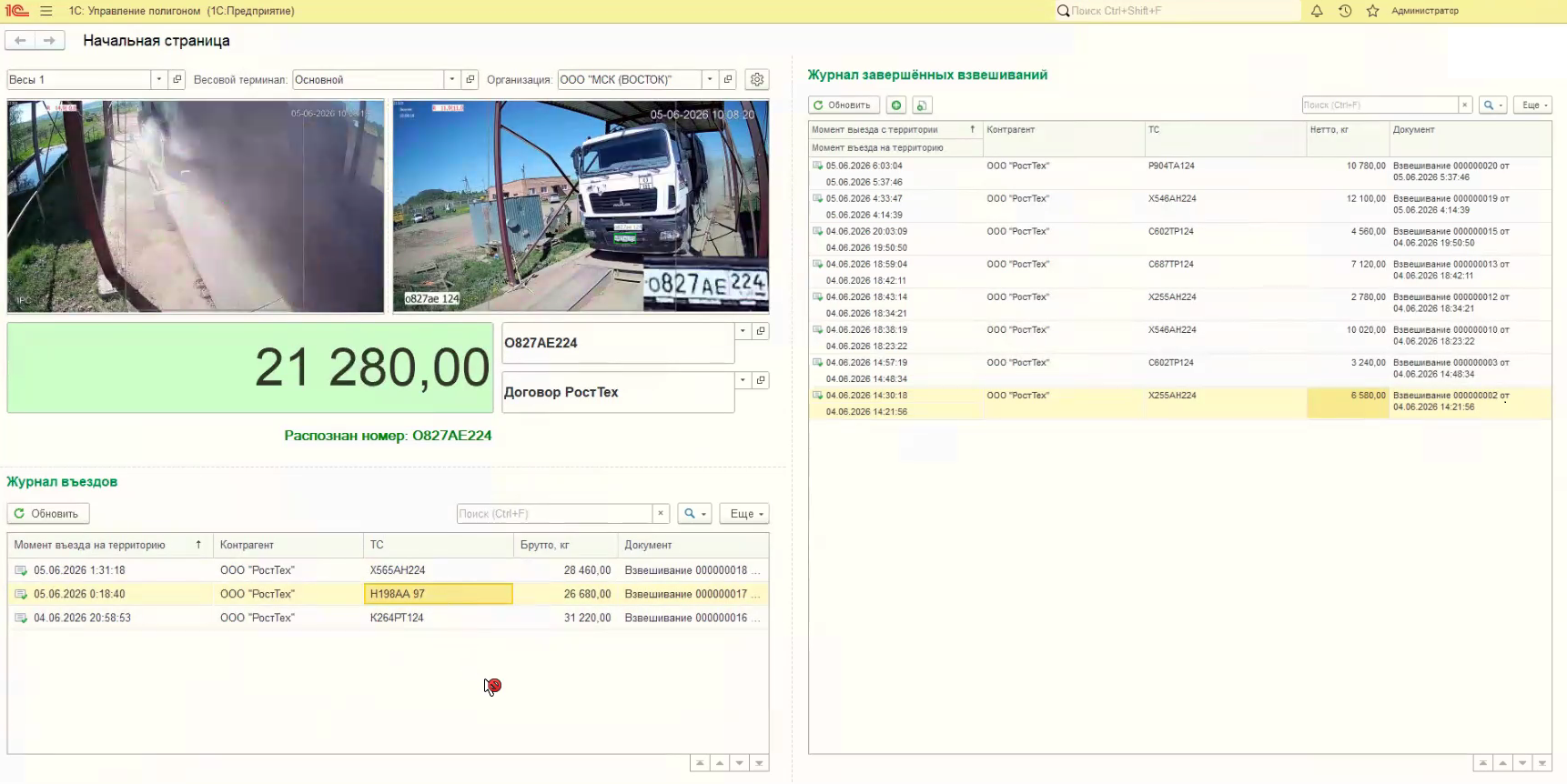Open the Весы 1 item form
This screenshot has height=784, width=1567.
(x=177, y=79)
